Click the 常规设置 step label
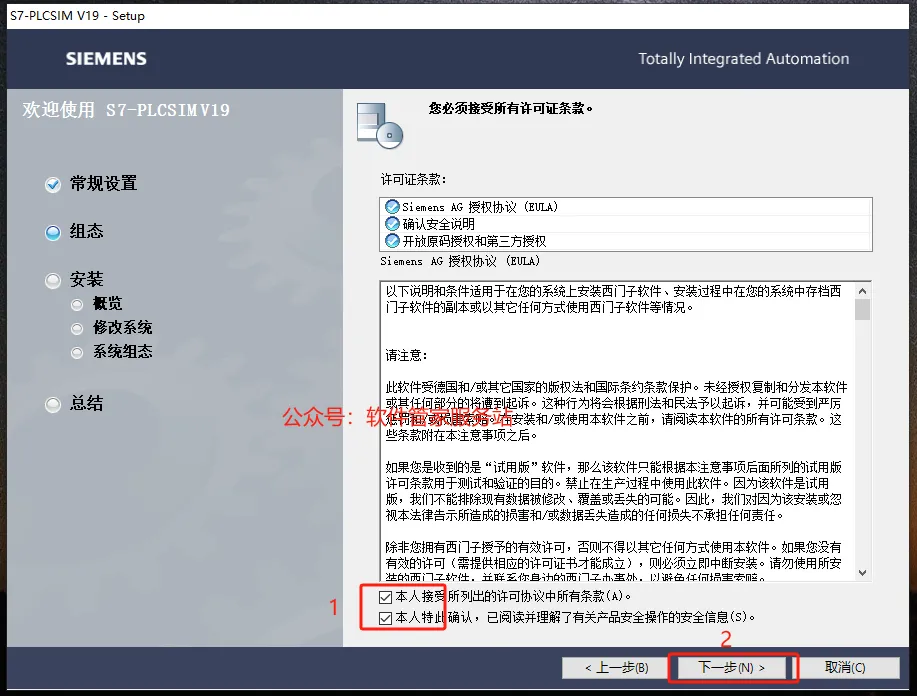917x696 pixels. tap(104, 184)
